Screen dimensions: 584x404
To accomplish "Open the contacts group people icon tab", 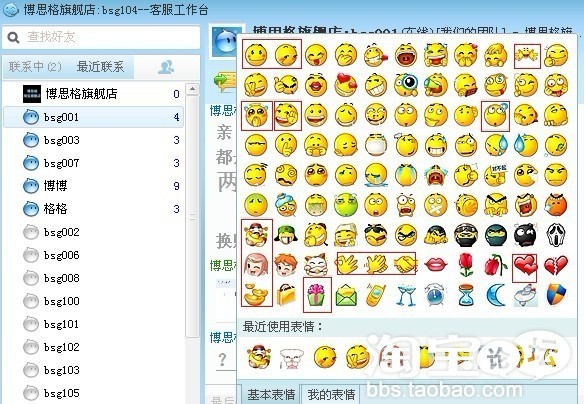I will point(166,67).
